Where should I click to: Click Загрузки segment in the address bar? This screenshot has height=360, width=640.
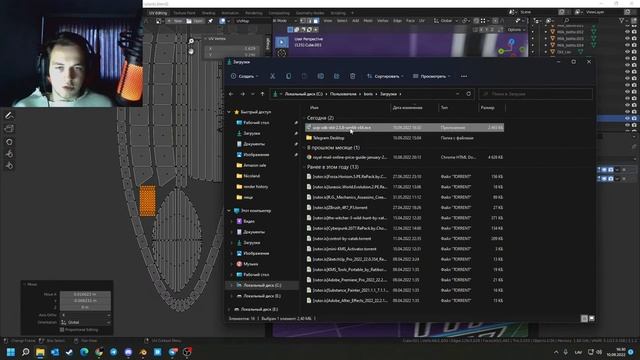pos(388,94)
